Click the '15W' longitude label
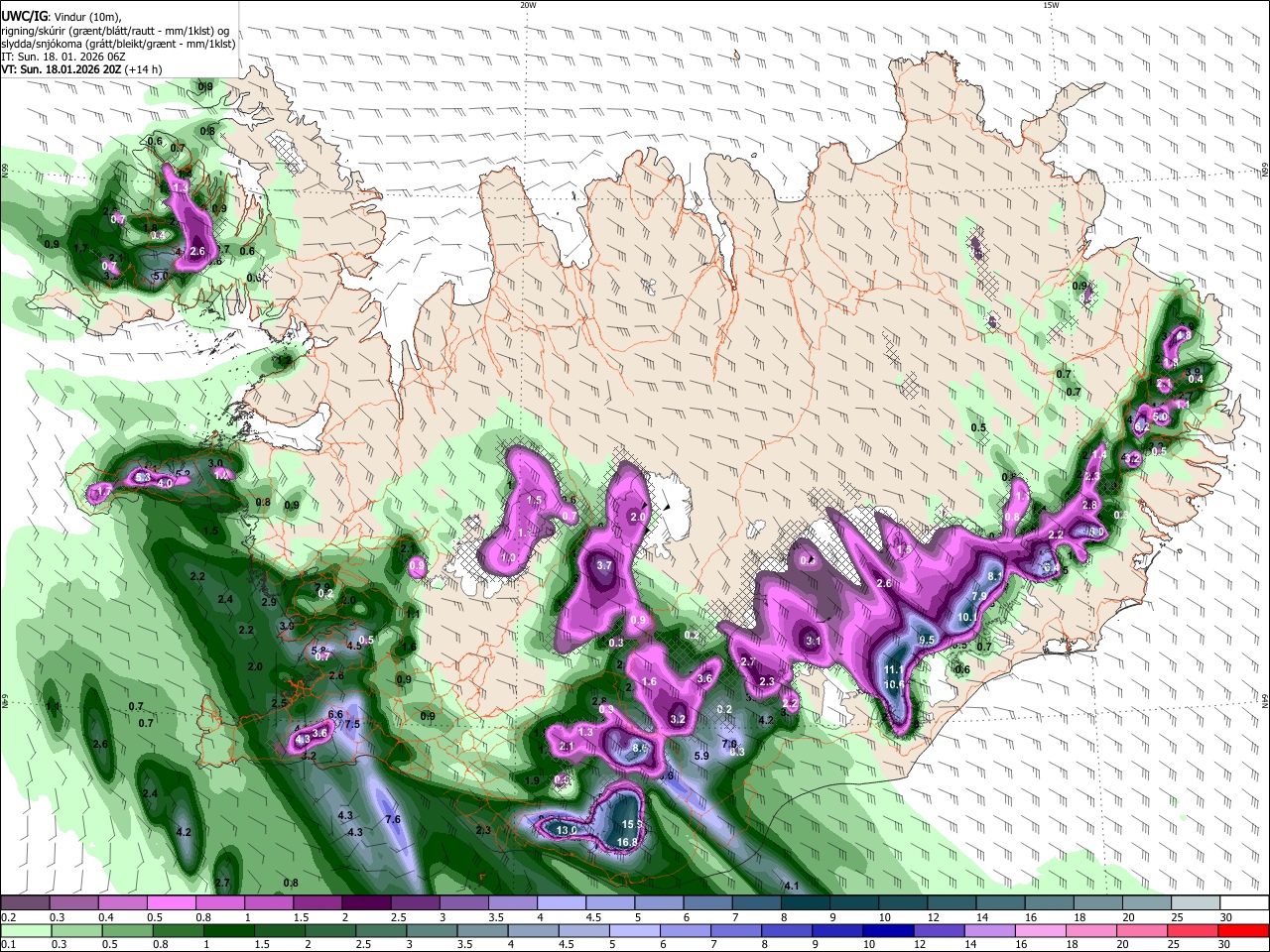This screenshot has height=952, width=1270. pyautogui.click(x=1051, y=5)
